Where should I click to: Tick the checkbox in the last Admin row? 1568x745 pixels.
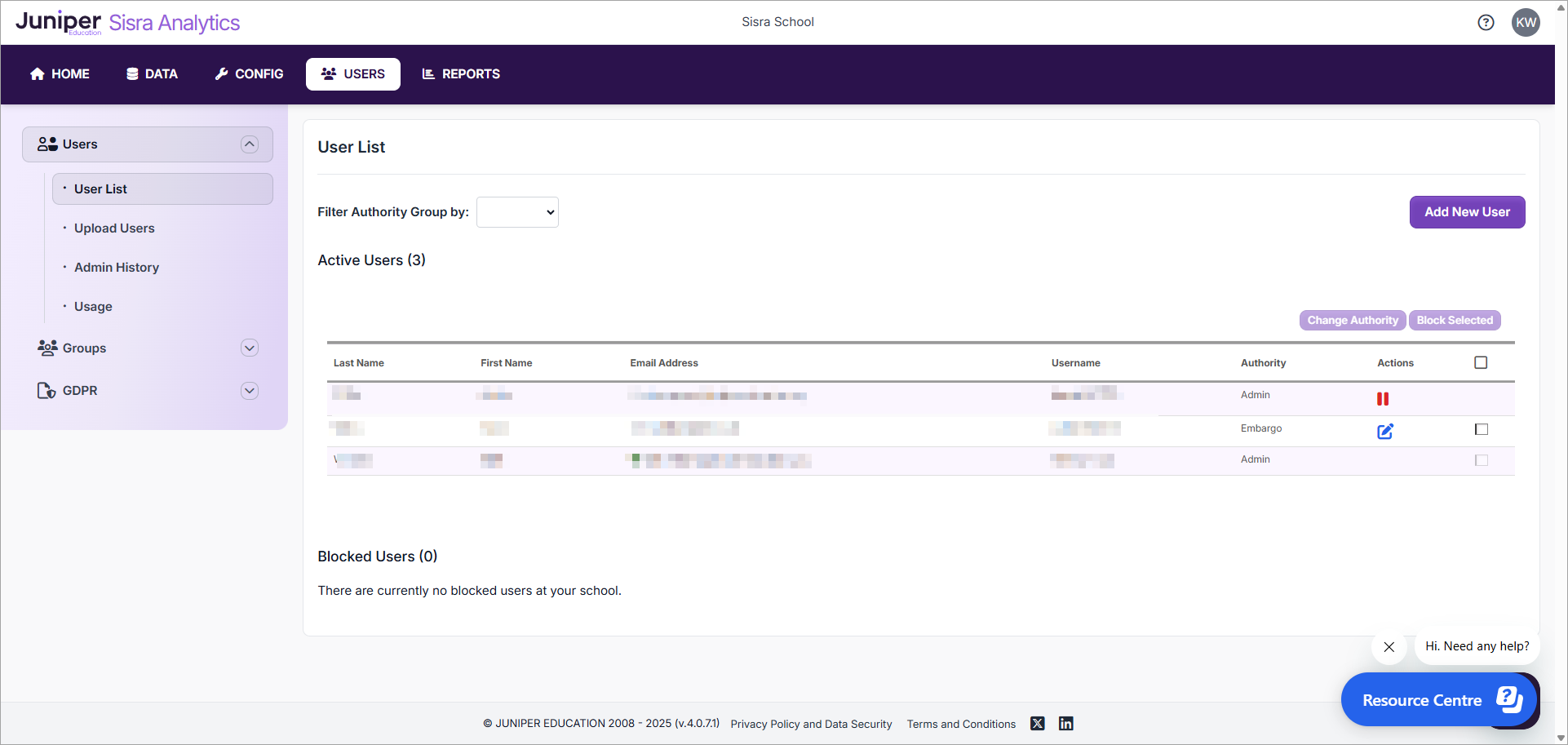pyautogui.click(x=1482, y=460)
